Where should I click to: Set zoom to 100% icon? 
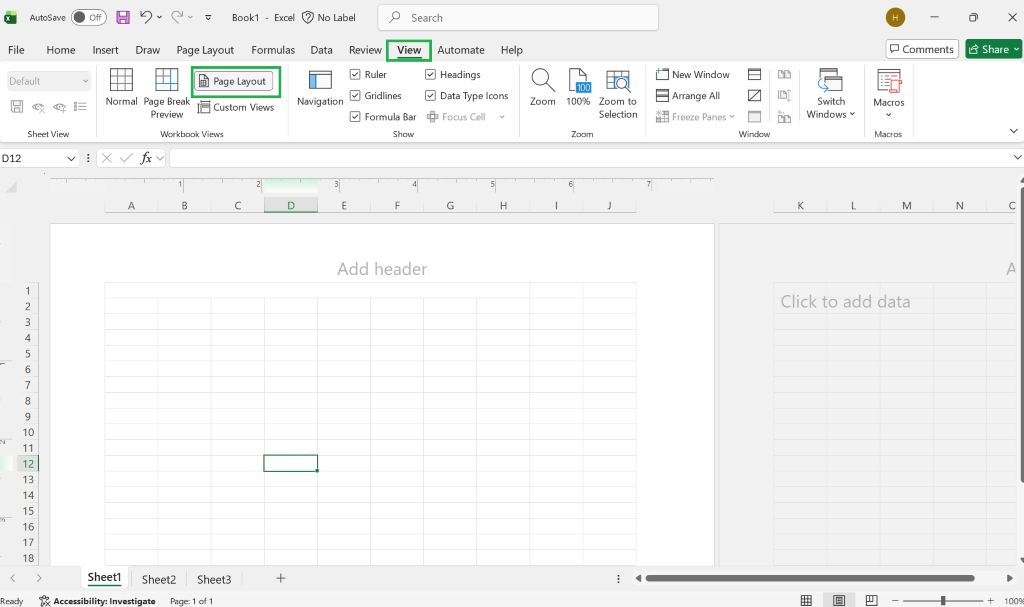click(579, 80)
